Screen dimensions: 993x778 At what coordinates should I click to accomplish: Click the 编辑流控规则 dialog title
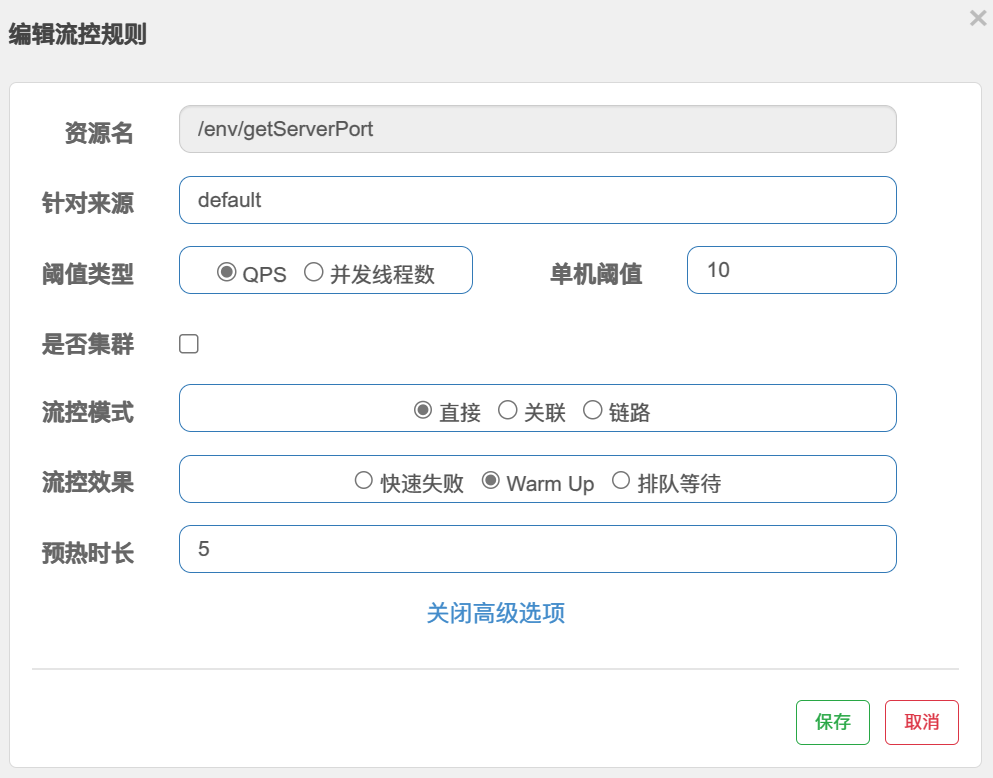pos(77,34)
